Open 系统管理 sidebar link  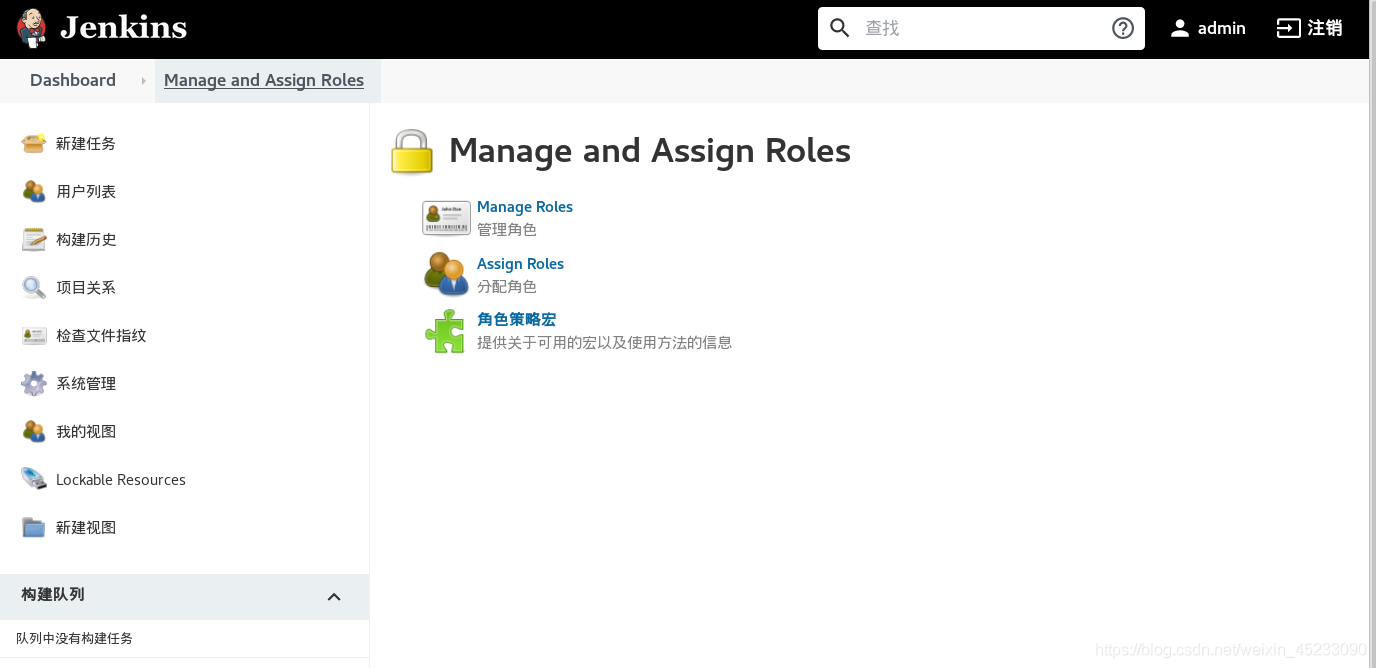click(86, 383)
